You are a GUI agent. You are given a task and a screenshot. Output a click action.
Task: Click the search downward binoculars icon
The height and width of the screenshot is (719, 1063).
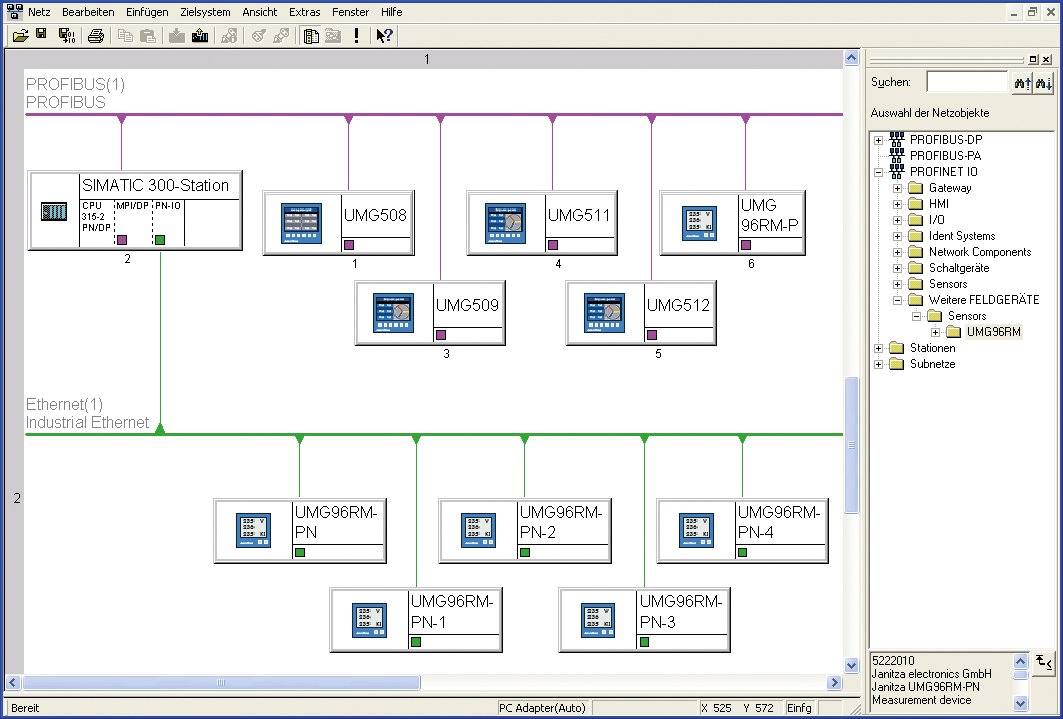[x=1044, y=83]
